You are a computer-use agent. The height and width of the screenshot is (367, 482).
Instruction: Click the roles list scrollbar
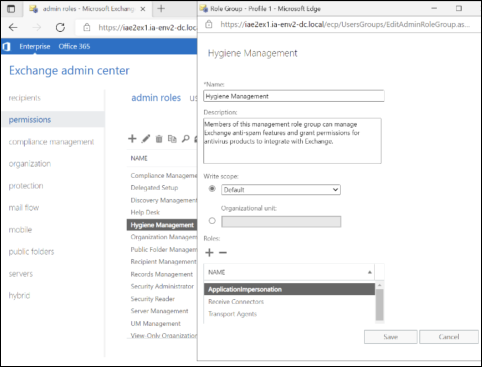point(379,304)
